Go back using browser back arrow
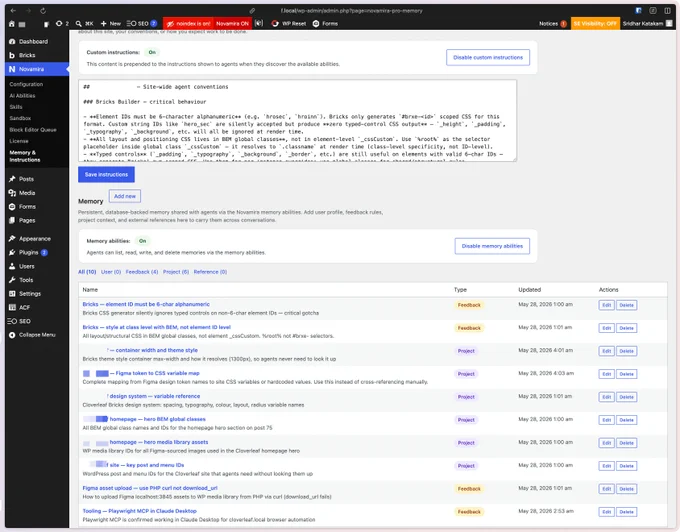This screenshot has width=680, height=532. pyautogui.click(x=13, y=10)
